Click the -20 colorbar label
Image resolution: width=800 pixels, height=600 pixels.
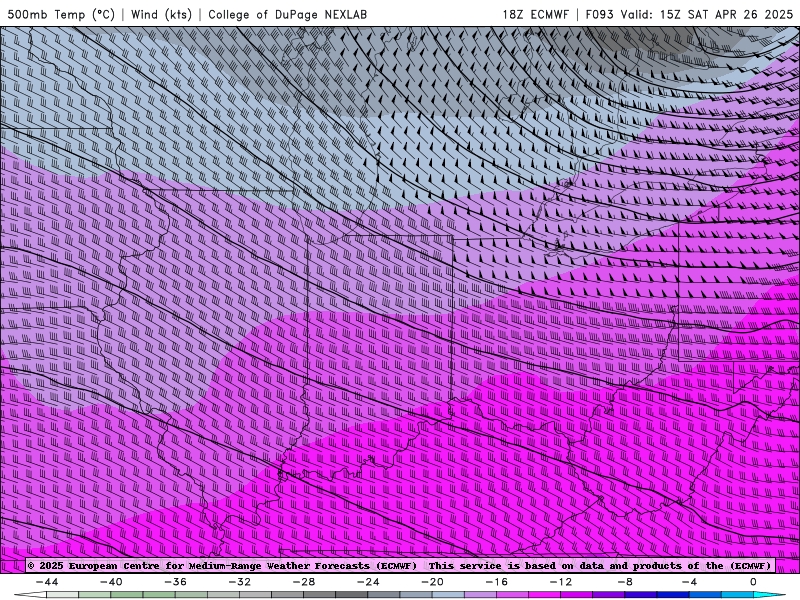pos(432,582)
